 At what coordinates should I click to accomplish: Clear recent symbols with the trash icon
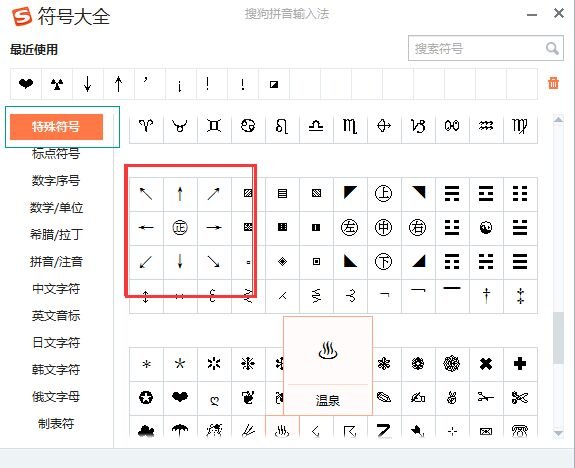(x=553, y=83)
